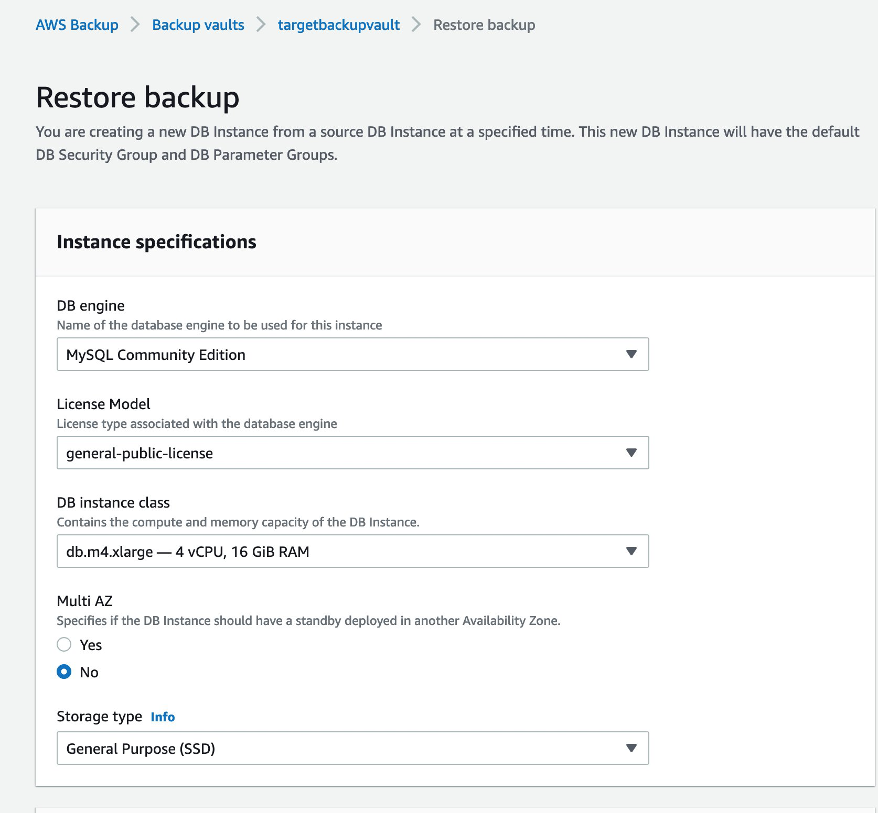Navigate to AWS Backup breadcrumb
Screen dimensions: 879x814
coord(77,24)
